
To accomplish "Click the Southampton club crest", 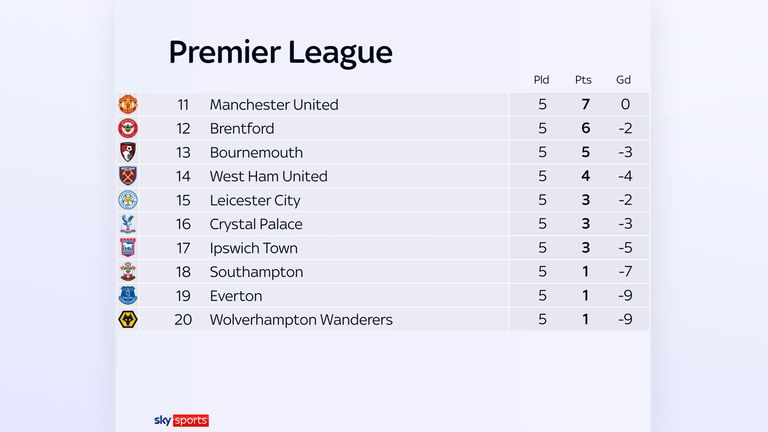I will [x=128, y=272].
